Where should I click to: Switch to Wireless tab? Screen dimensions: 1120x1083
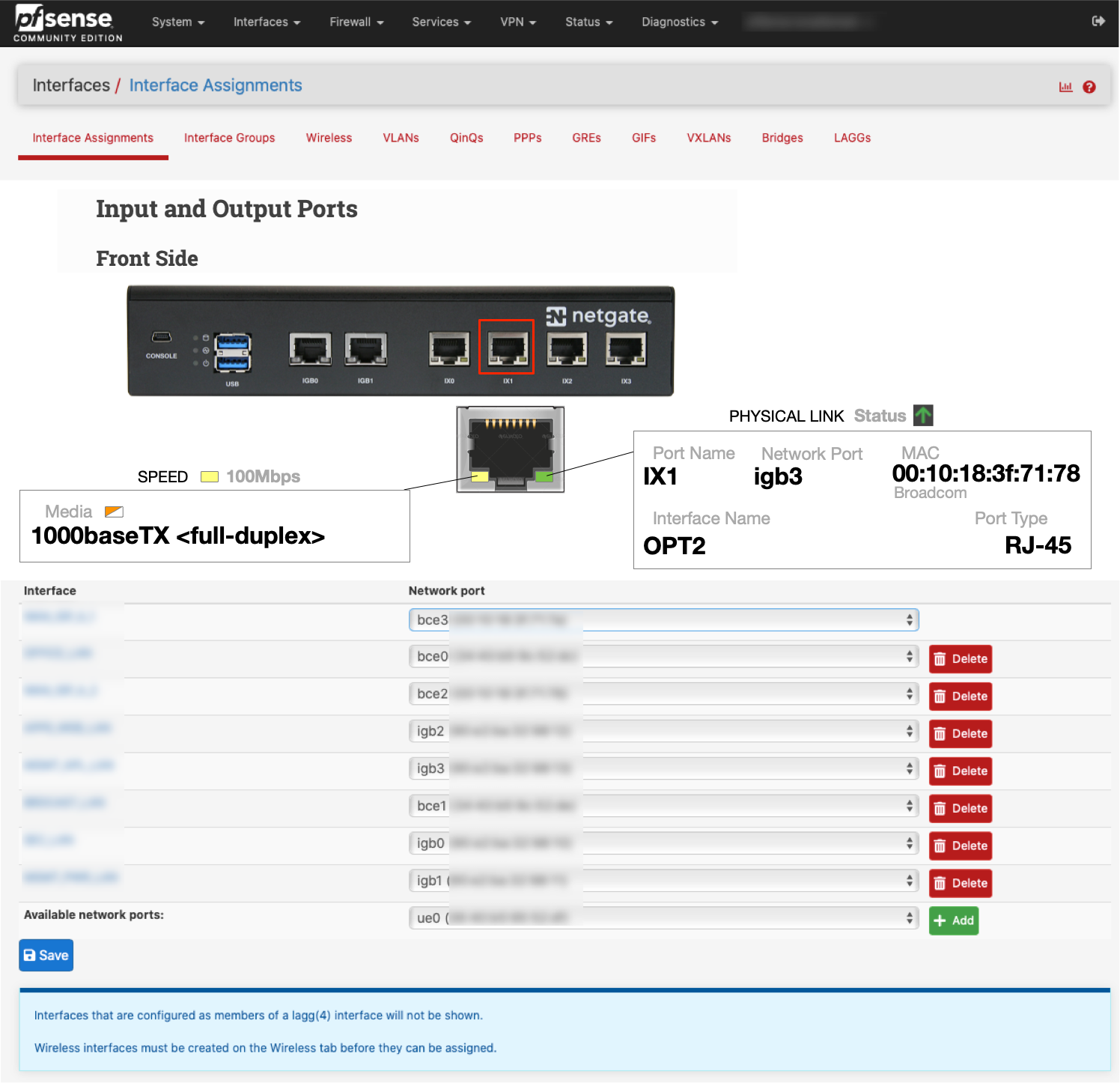[329, 139]
